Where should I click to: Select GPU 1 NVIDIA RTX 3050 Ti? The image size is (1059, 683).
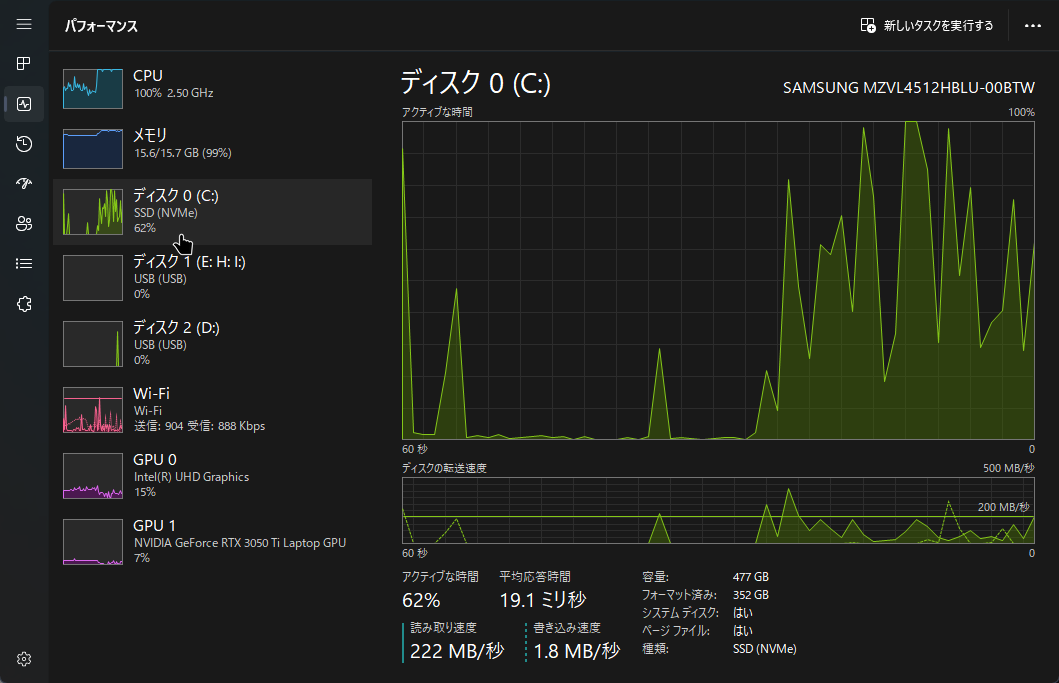pos(212,541)
